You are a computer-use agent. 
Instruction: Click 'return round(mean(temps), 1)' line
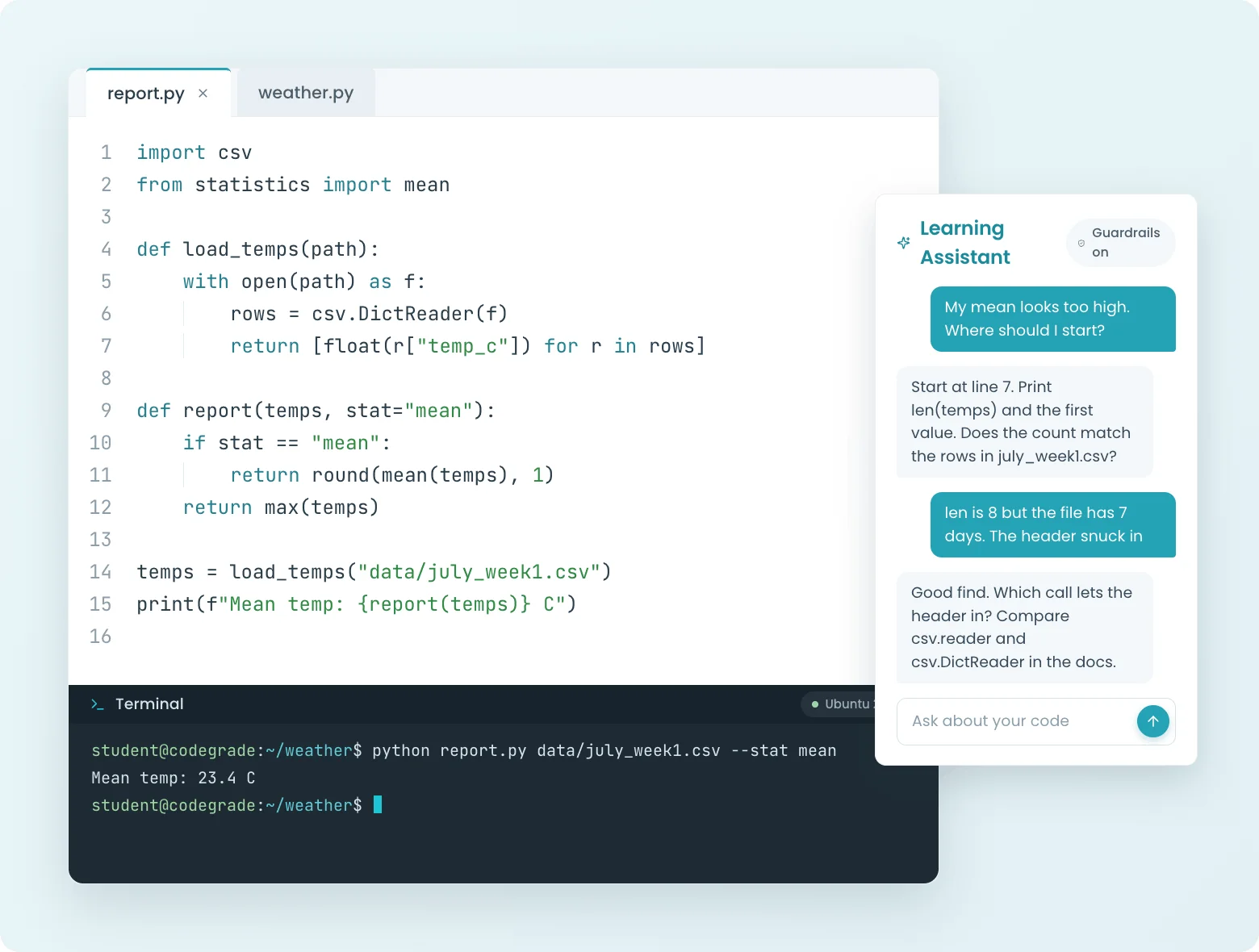pyautogui.click(x=392, y=475)
